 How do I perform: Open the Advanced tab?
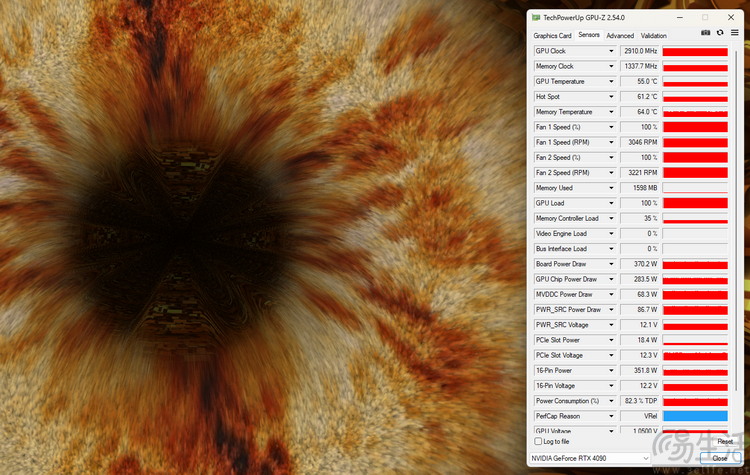tap(620, 35)
